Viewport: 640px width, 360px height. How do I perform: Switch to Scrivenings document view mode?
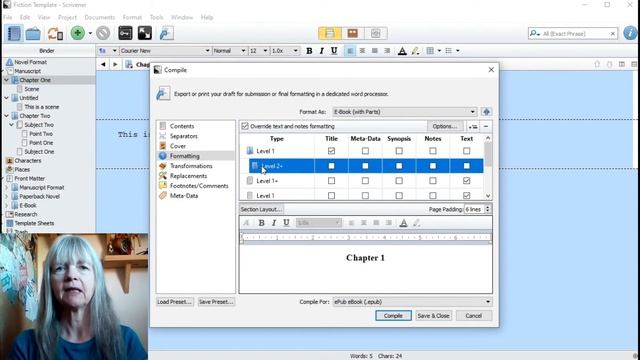coord(330,33)
